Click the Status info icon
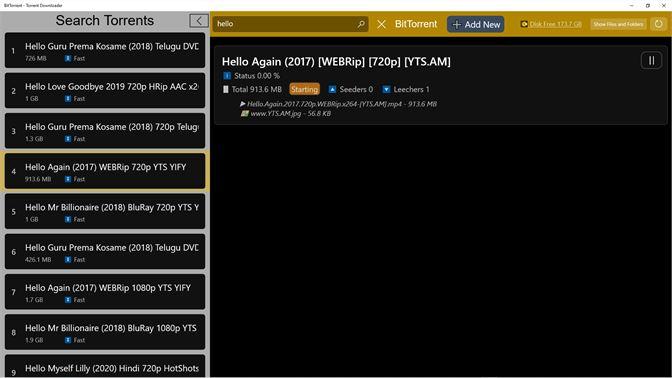Image resolution: width=672 pixels, height=378 pixels. [x=227, y=76]
